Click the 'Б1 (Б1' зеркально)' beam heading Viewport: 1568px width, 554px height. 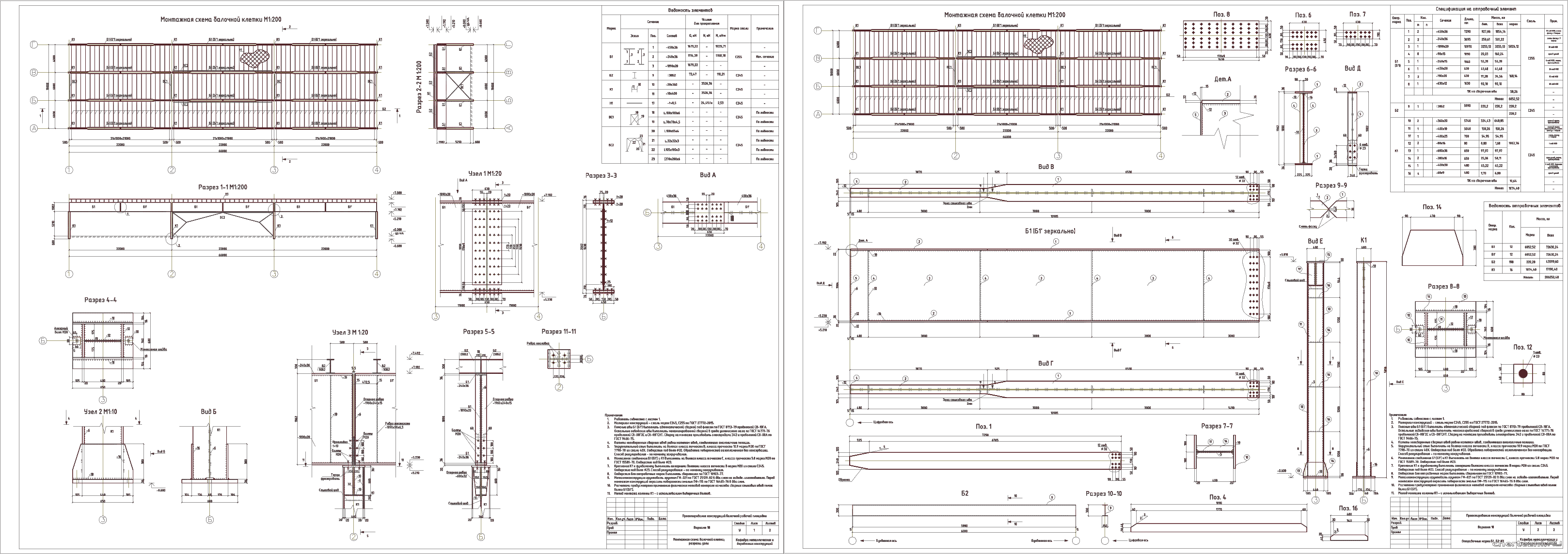(x=1050, y=231)
